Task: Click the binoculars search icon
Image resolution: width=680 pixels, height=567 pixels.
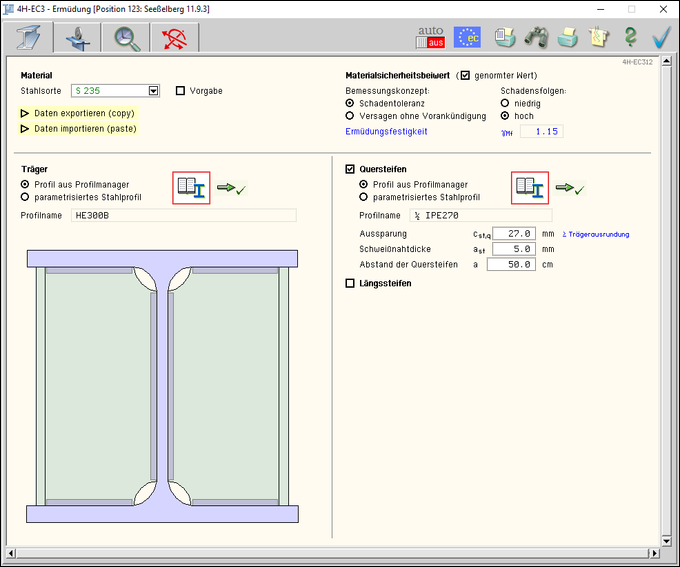Action: [x=537, y=37]
